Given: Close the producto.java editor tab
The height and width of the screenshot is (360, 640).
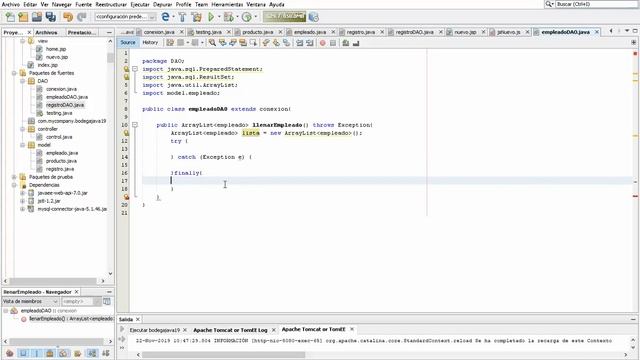Looking at the screenshot, I should 280,32.
